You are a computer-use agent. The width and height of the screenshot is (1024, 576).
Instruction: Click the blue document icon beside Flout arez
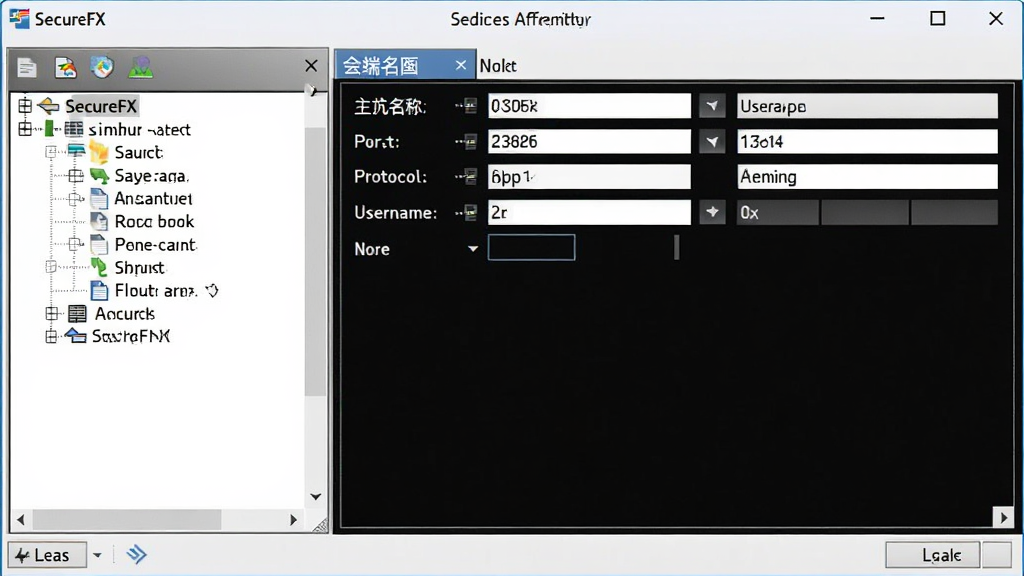(99, 291)
